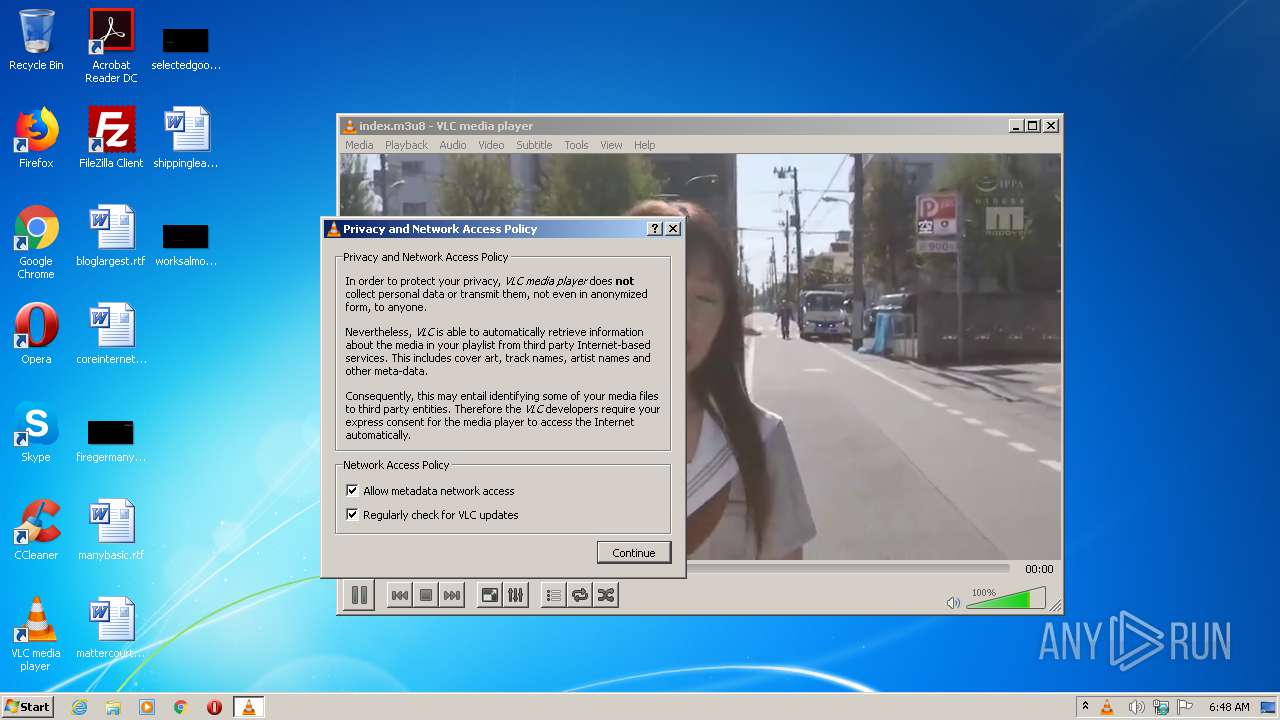
Task: Click the 00:00 elapsed time label
Action: [1039, 569]
